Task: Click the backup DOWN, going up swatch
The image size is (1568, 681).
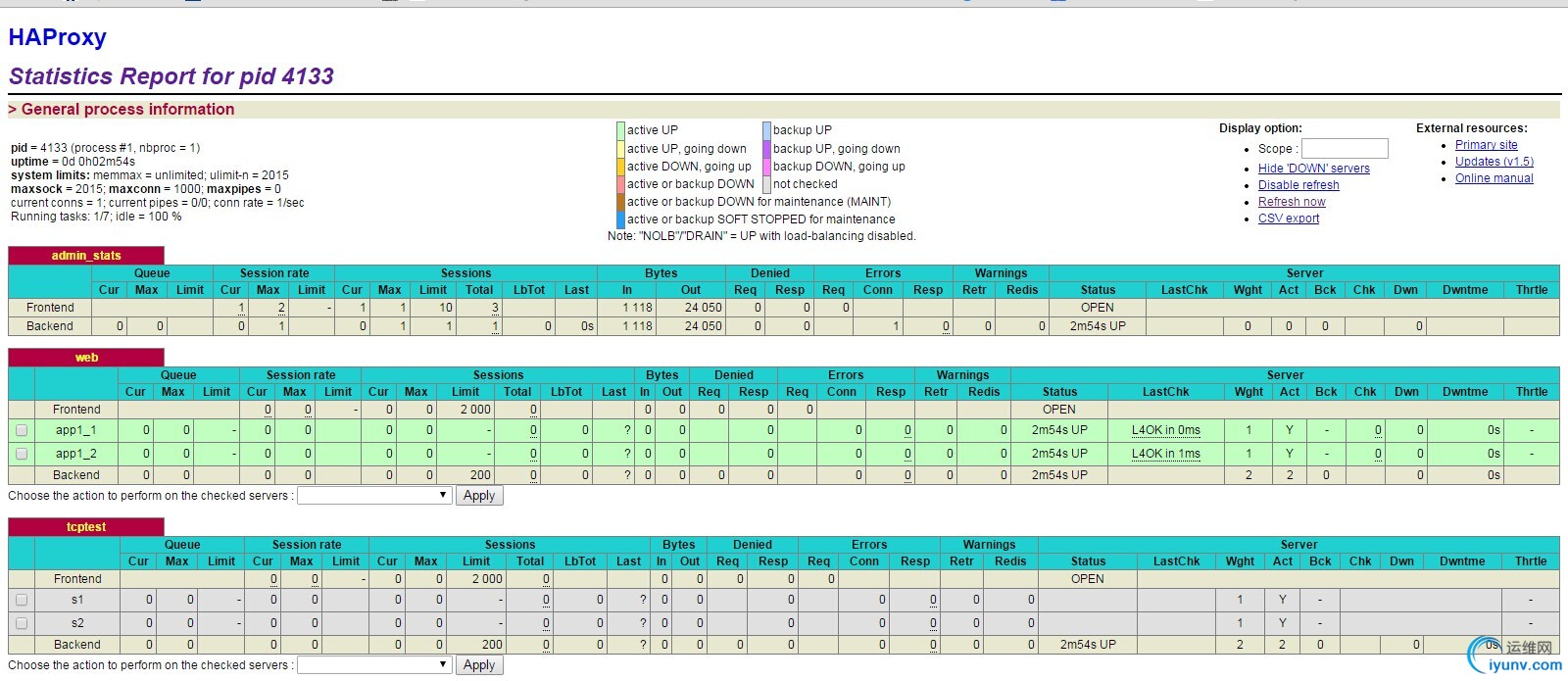Action: [x=767, y=167]
